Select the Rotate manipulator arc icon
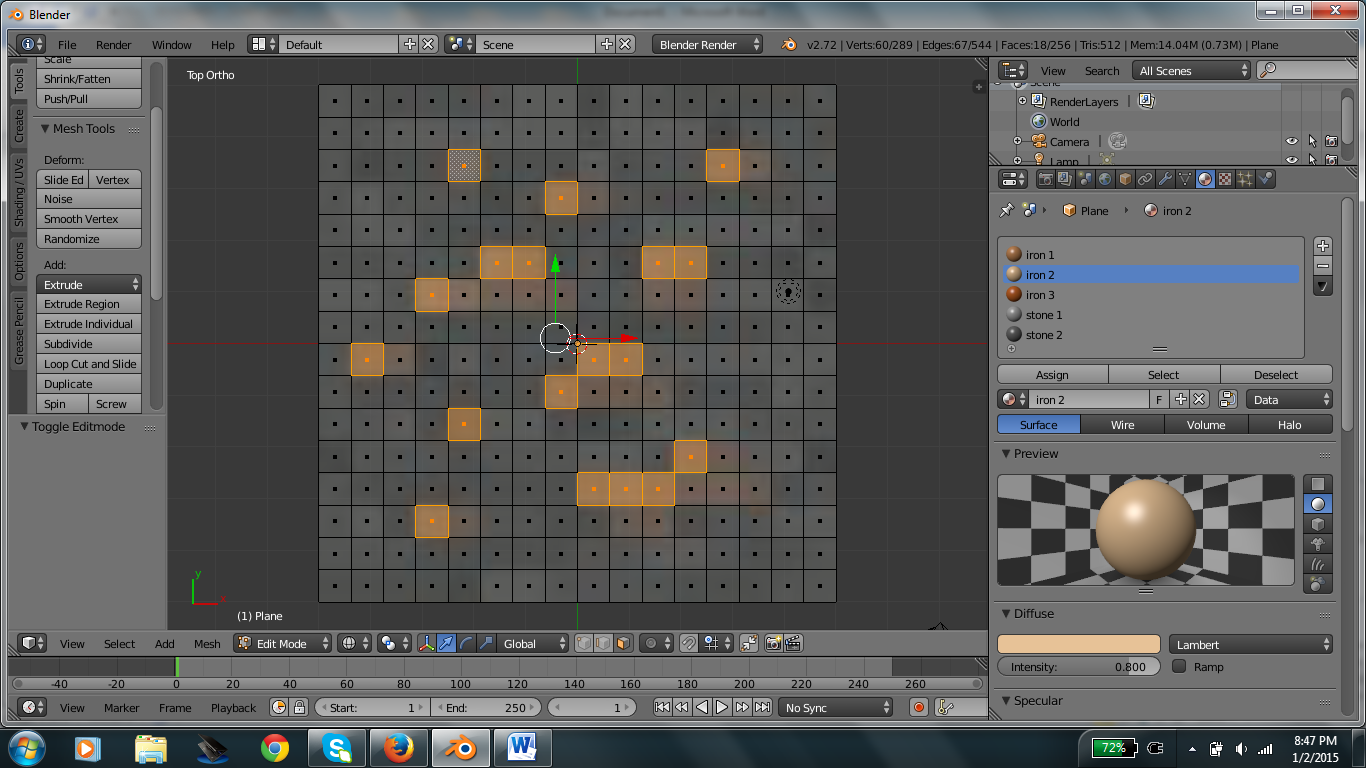Screen dimensions: 1366x768 [467, 644]
